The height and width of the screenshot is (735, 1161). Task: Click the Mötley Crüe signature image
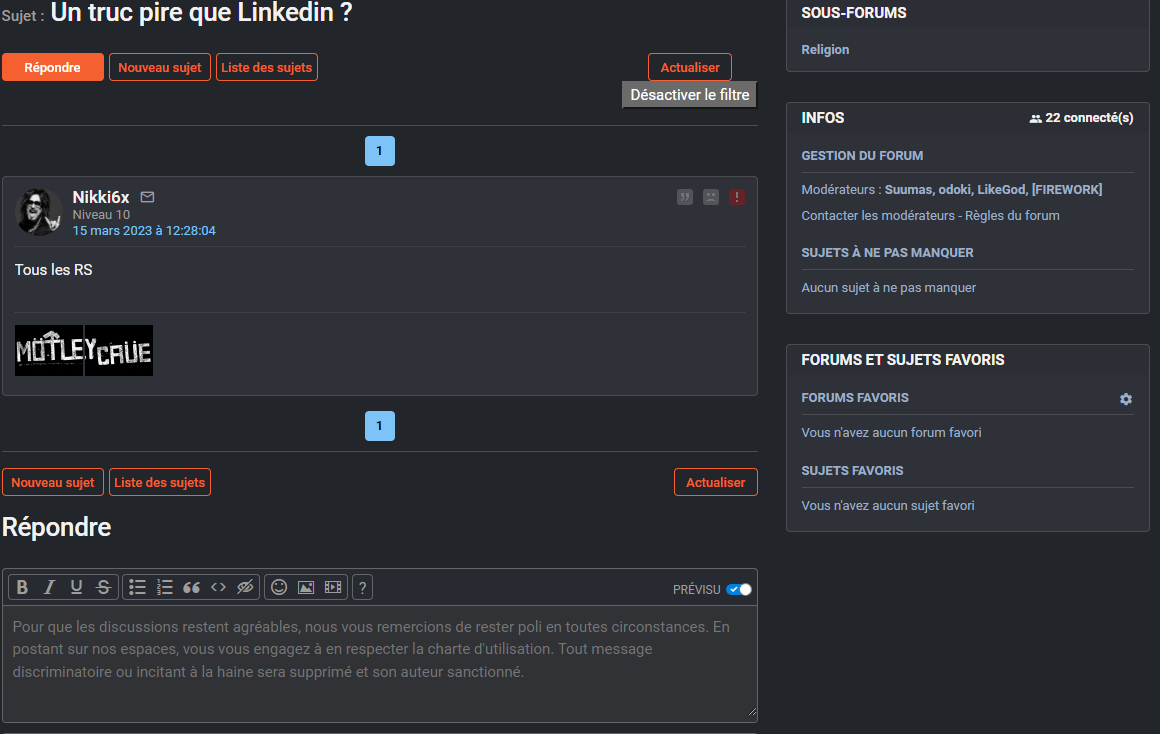click(84, 351)
